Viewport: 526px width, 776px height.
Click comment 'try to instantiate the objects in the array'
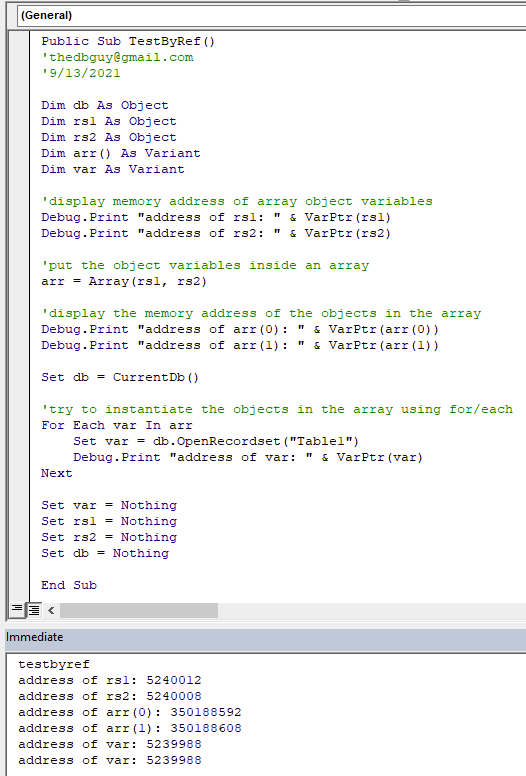pyautogui.click(x=277, y=409)
